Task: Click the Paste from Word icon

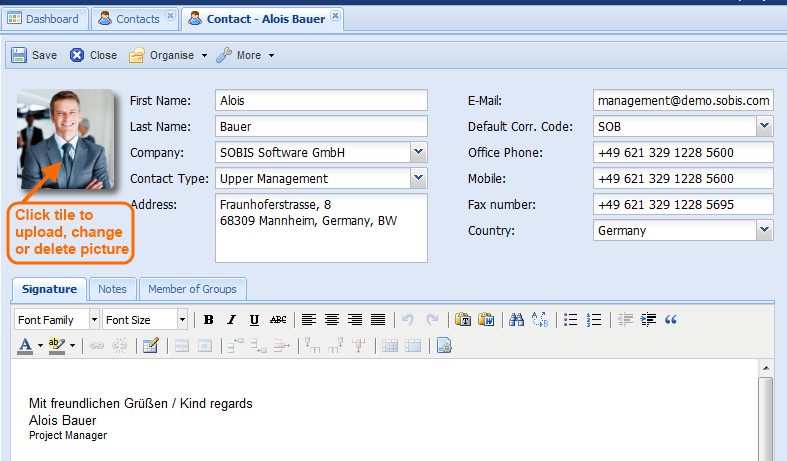Action: (486, 320)
